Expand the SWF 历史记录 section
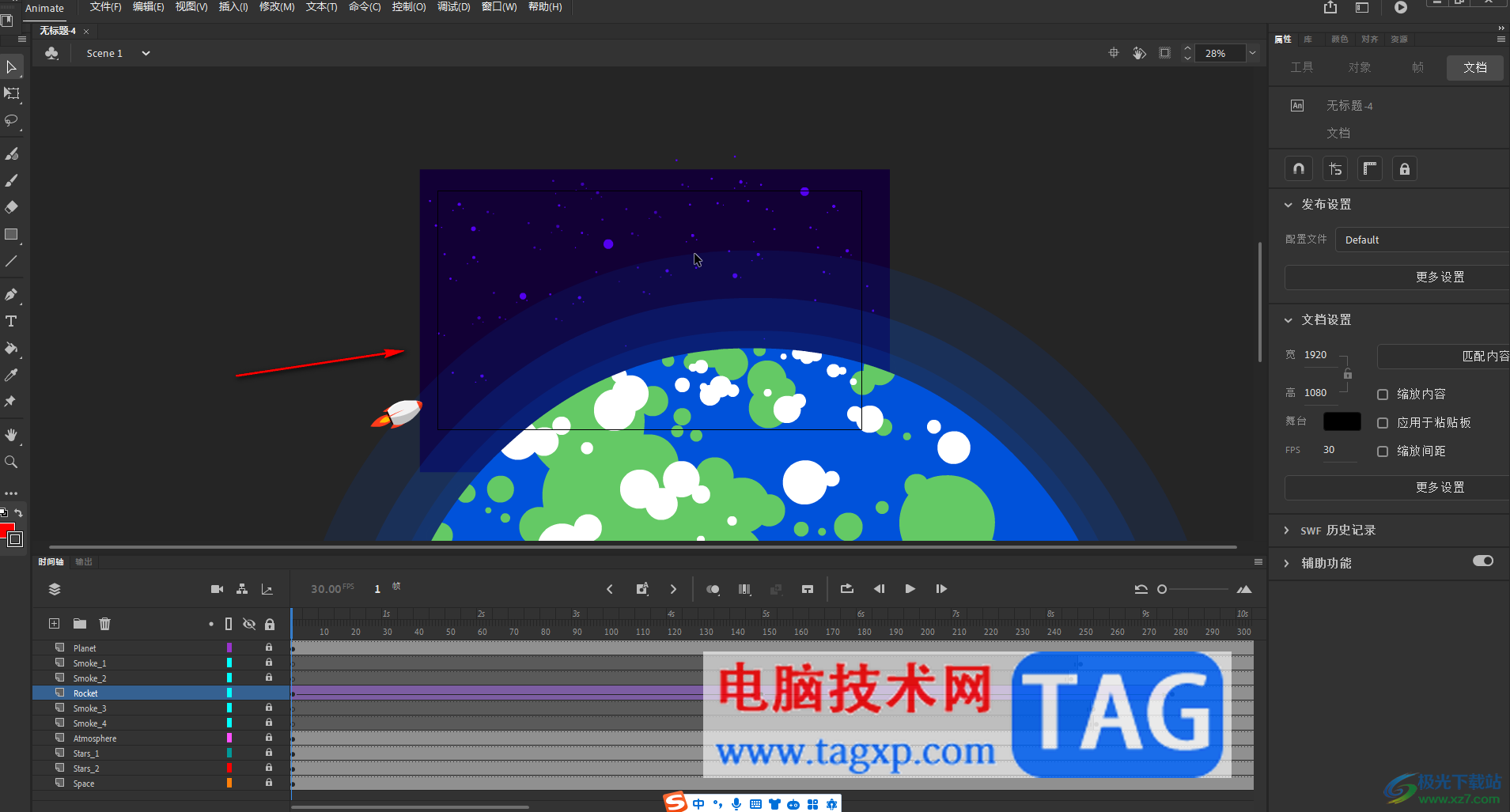Viewport: 1510px width, 812px height. [x=1287, y=531]
